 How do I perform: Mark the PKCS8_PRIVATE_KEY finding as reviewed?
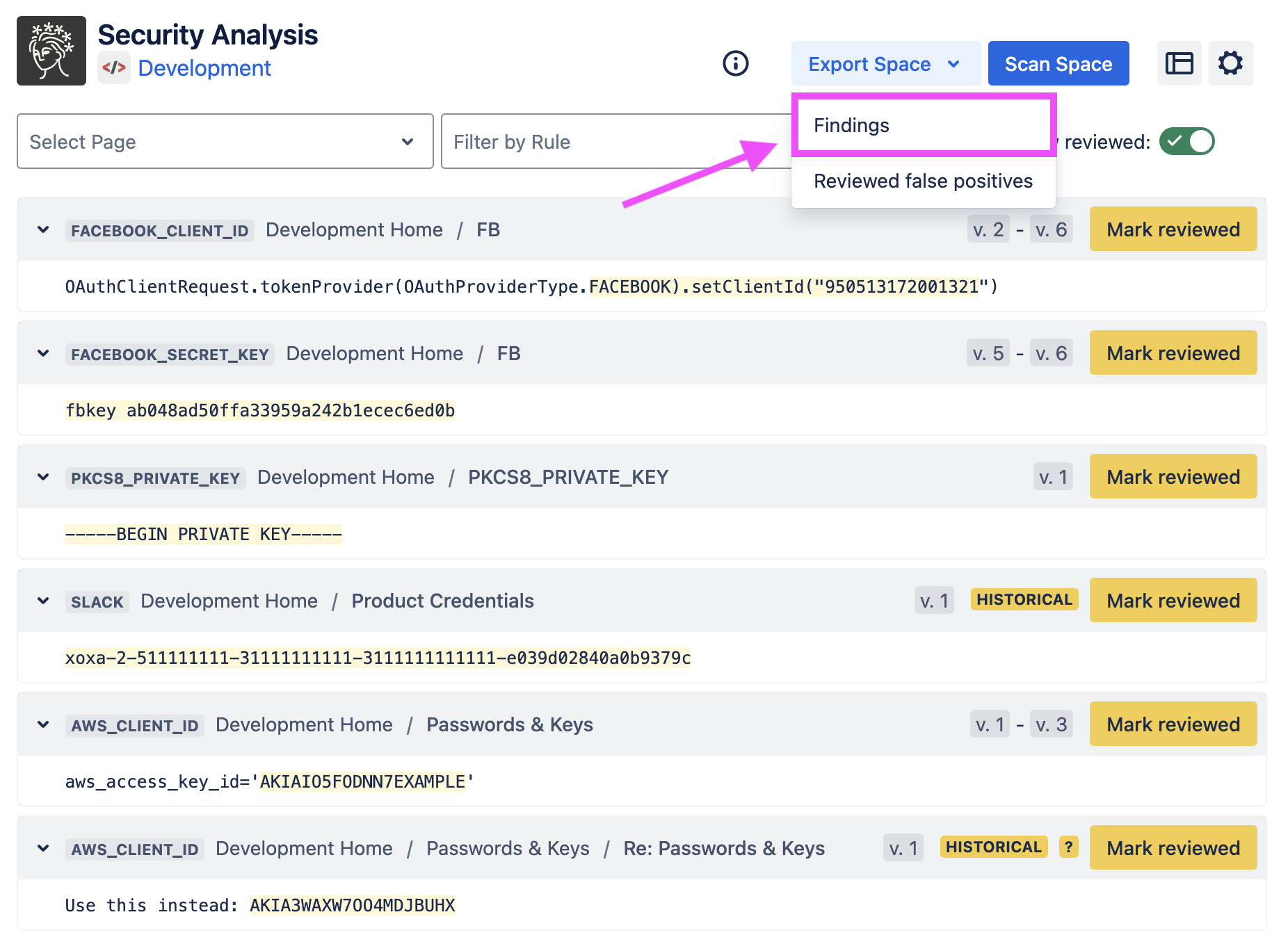1173,477
